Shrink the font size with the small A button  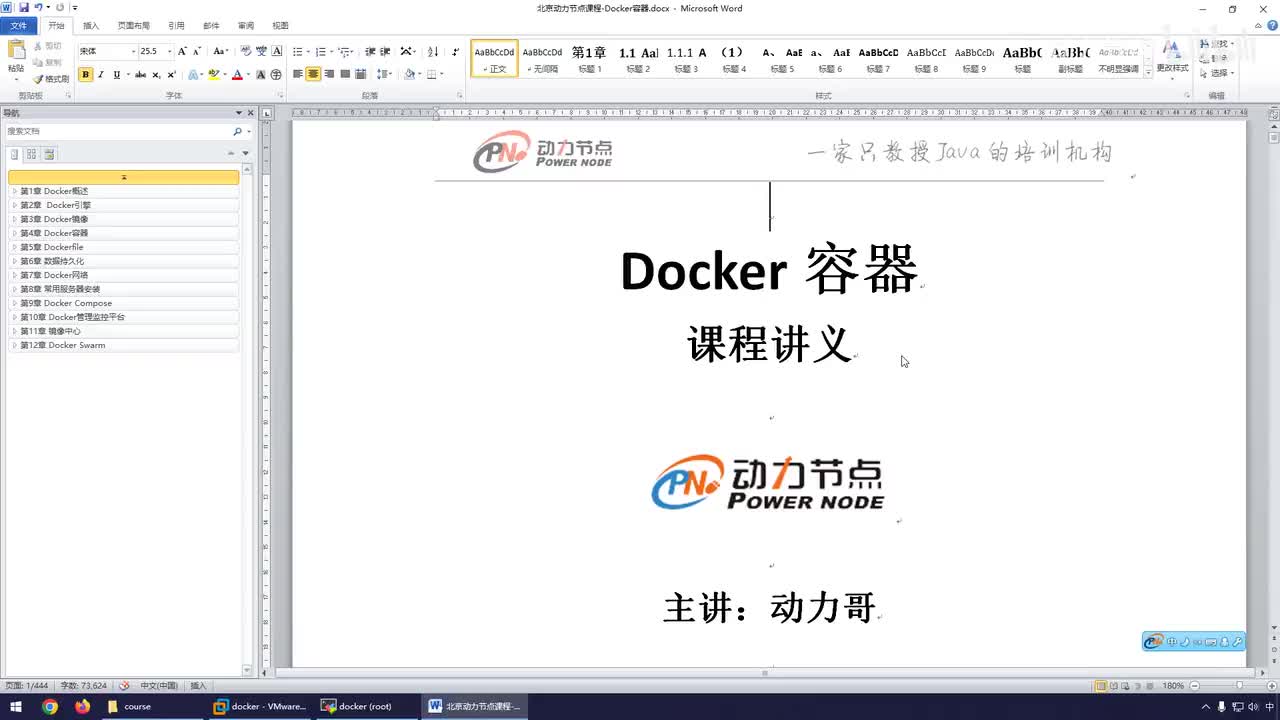196,51
